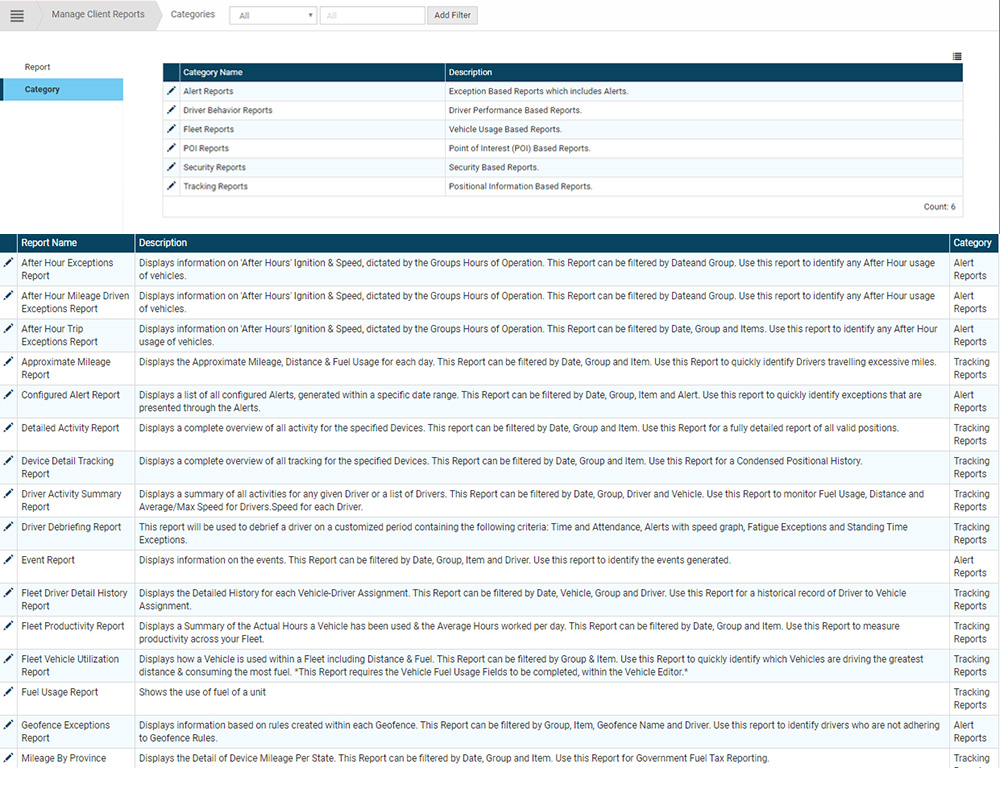This screenshot has width=1000, height=786.
Task: Edit the Configured Alert Report
Action: click(x=6, y=395)
